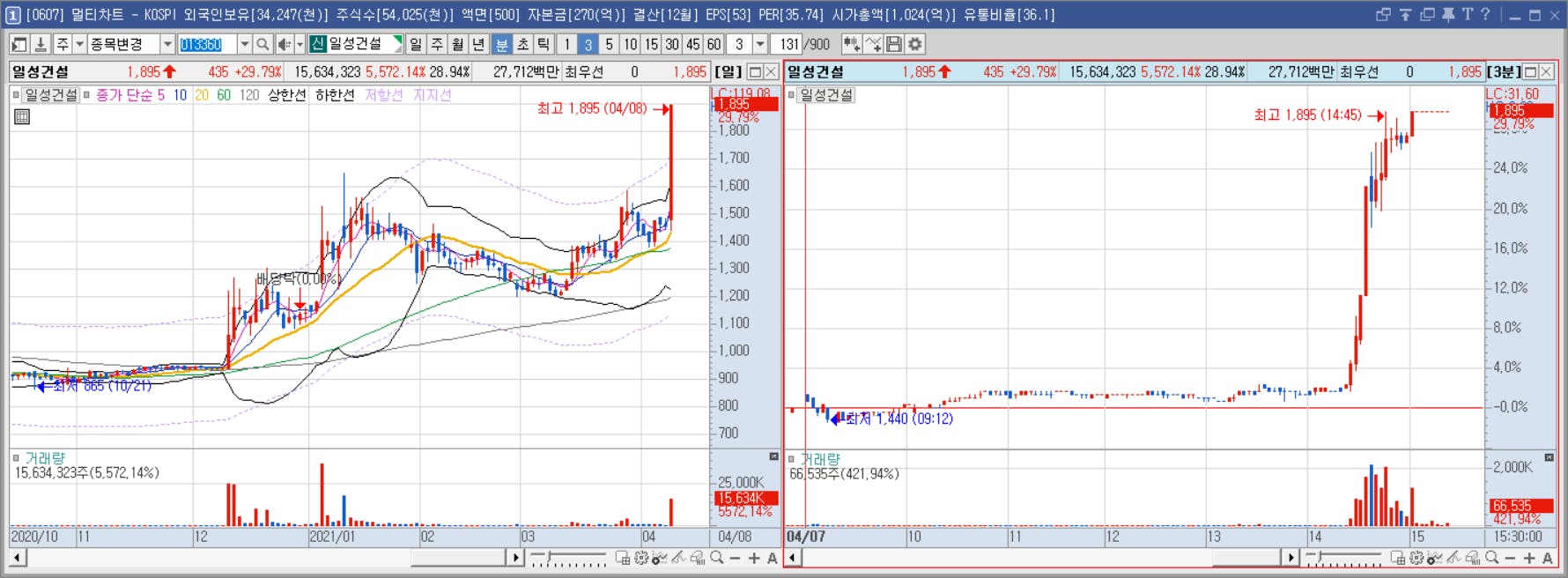Viewport: 1568px width, 578px height.
Task: Click the help question mark icon
Action: click(1485, 14)
